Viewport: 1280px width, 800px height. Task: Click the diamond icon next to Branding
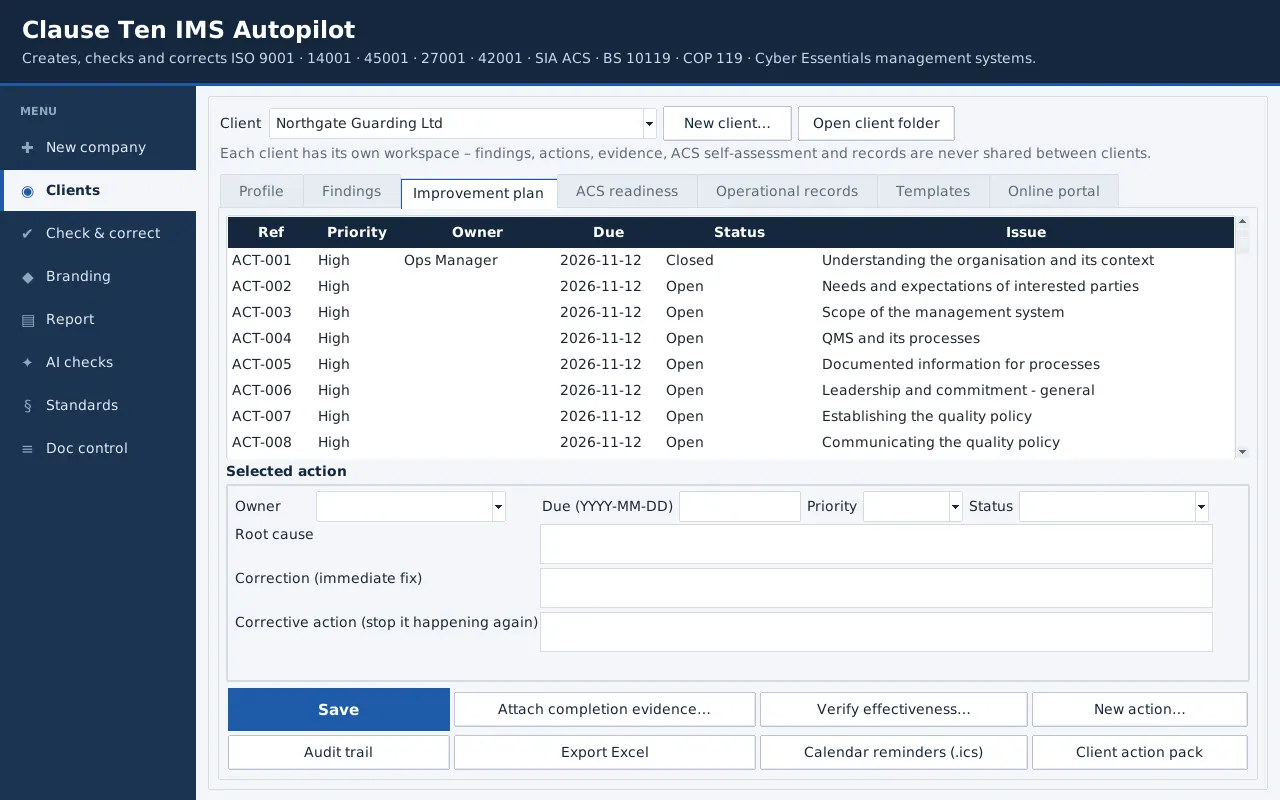pyautogui.click(x=27, y=276)
